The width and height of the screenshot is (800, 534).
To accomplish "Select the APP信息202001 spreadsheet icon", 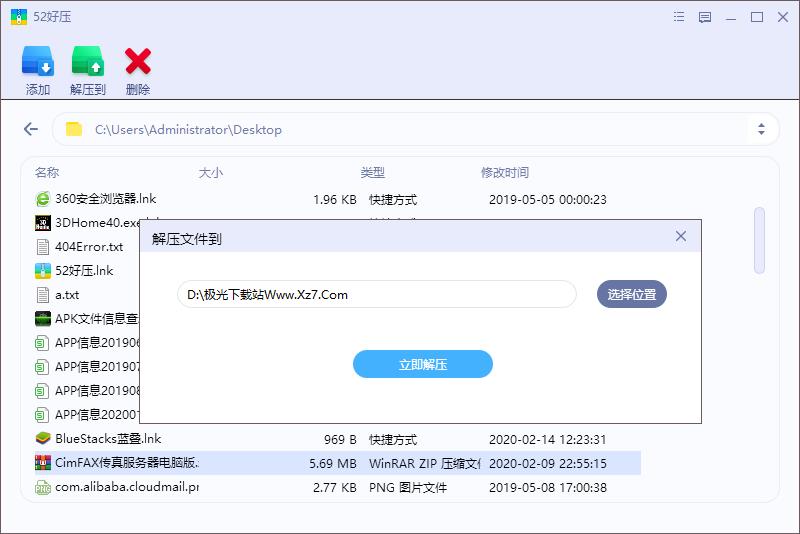I will [42, 415].
